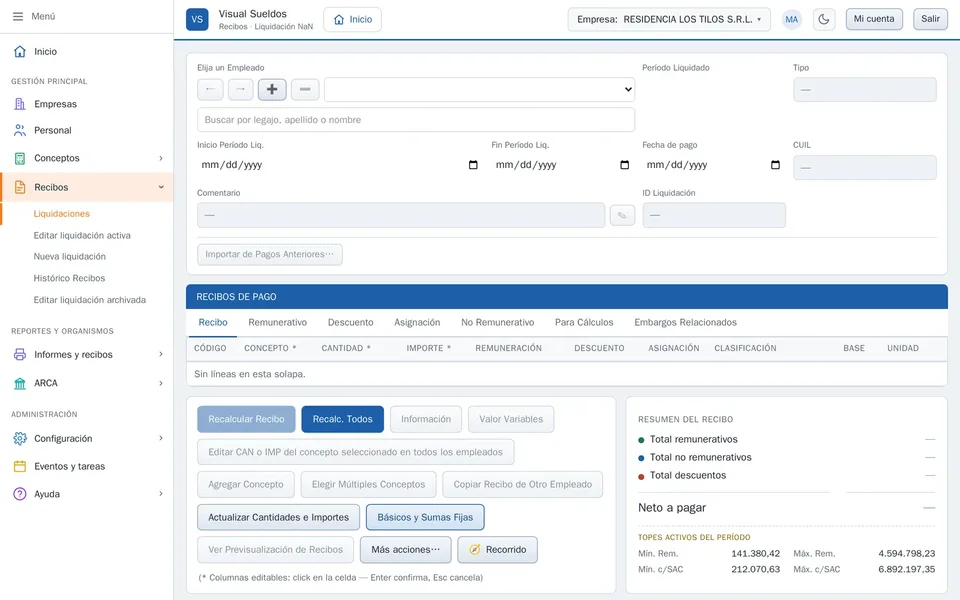Open the calendar picker for Fecha de pago
This screenshot has width=960, height=600.
pyautogui.click(x=775, y=165)
